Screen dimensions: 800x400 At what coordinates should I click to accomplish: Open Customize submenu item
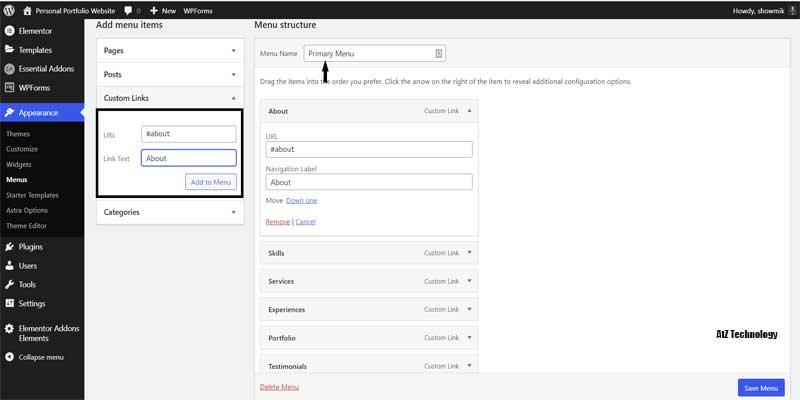point(22,149)
